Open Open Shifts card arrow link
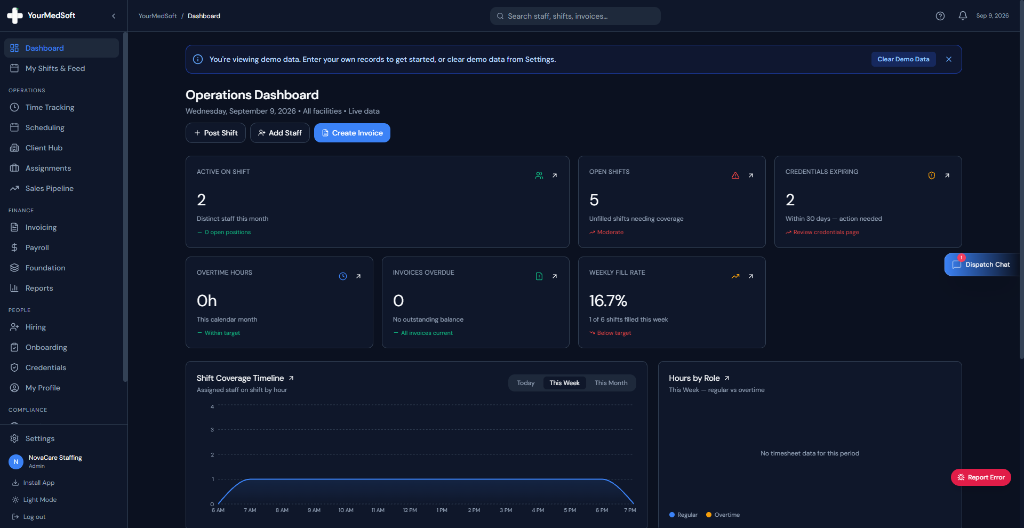The height and width of the screenshot is (528, 1024). (750, 175)
